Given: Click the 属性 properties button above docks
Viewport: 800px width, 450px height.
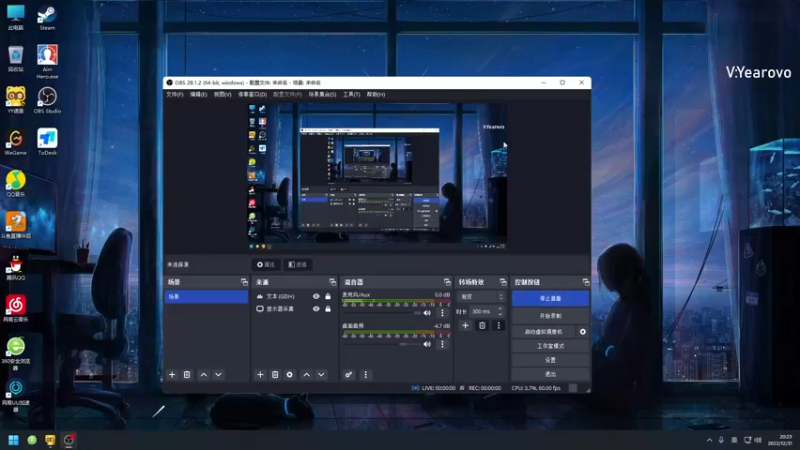Looking at the screenshot, I should point(266,264).
